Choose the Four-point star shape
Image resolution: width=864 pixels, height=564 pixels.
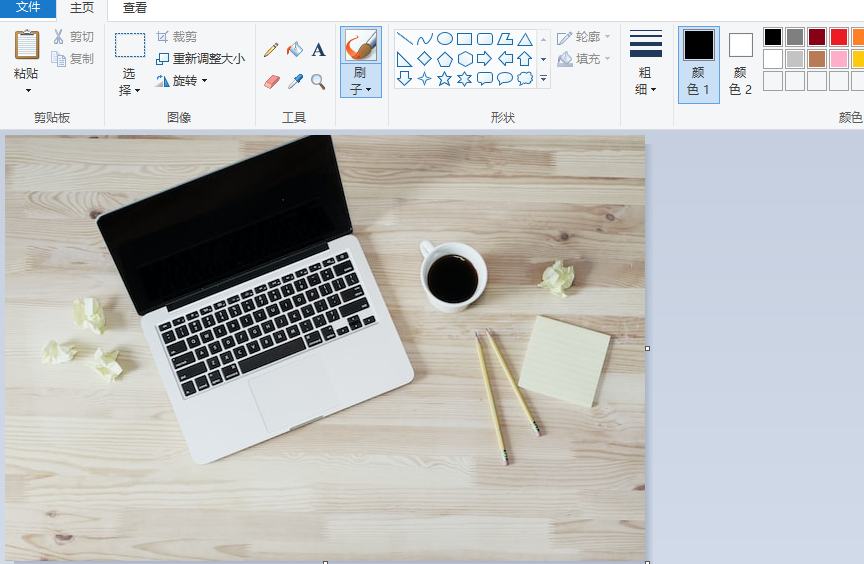425,78
